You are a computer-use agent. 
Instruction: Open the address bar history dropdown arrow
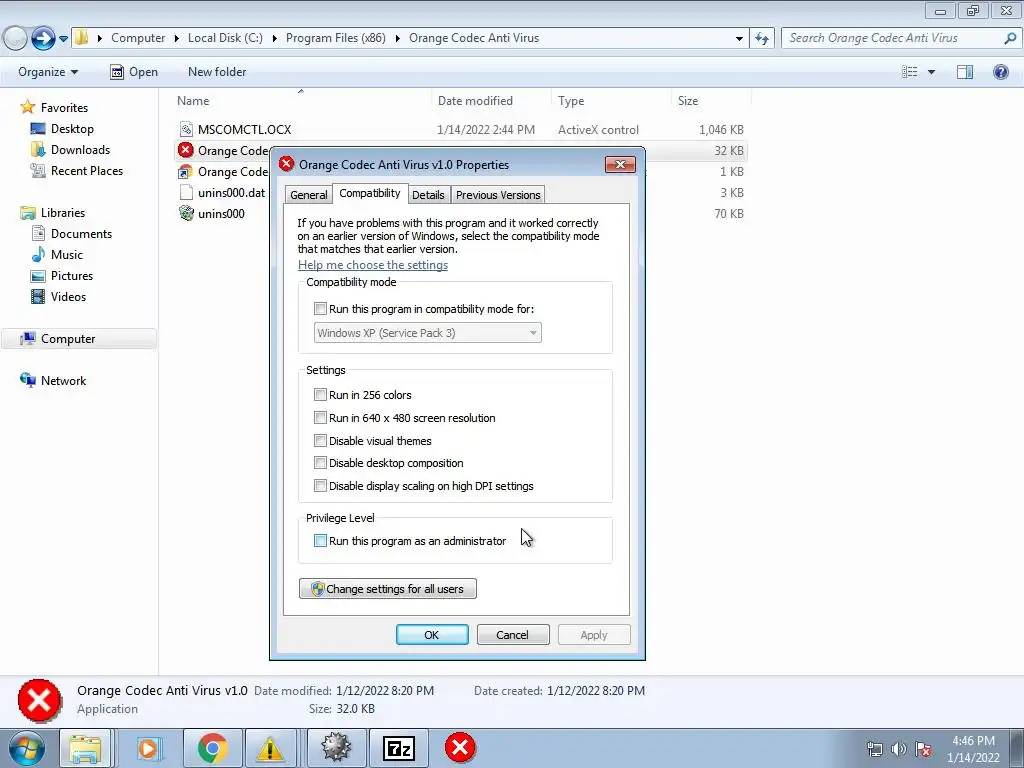coord(739,39)
